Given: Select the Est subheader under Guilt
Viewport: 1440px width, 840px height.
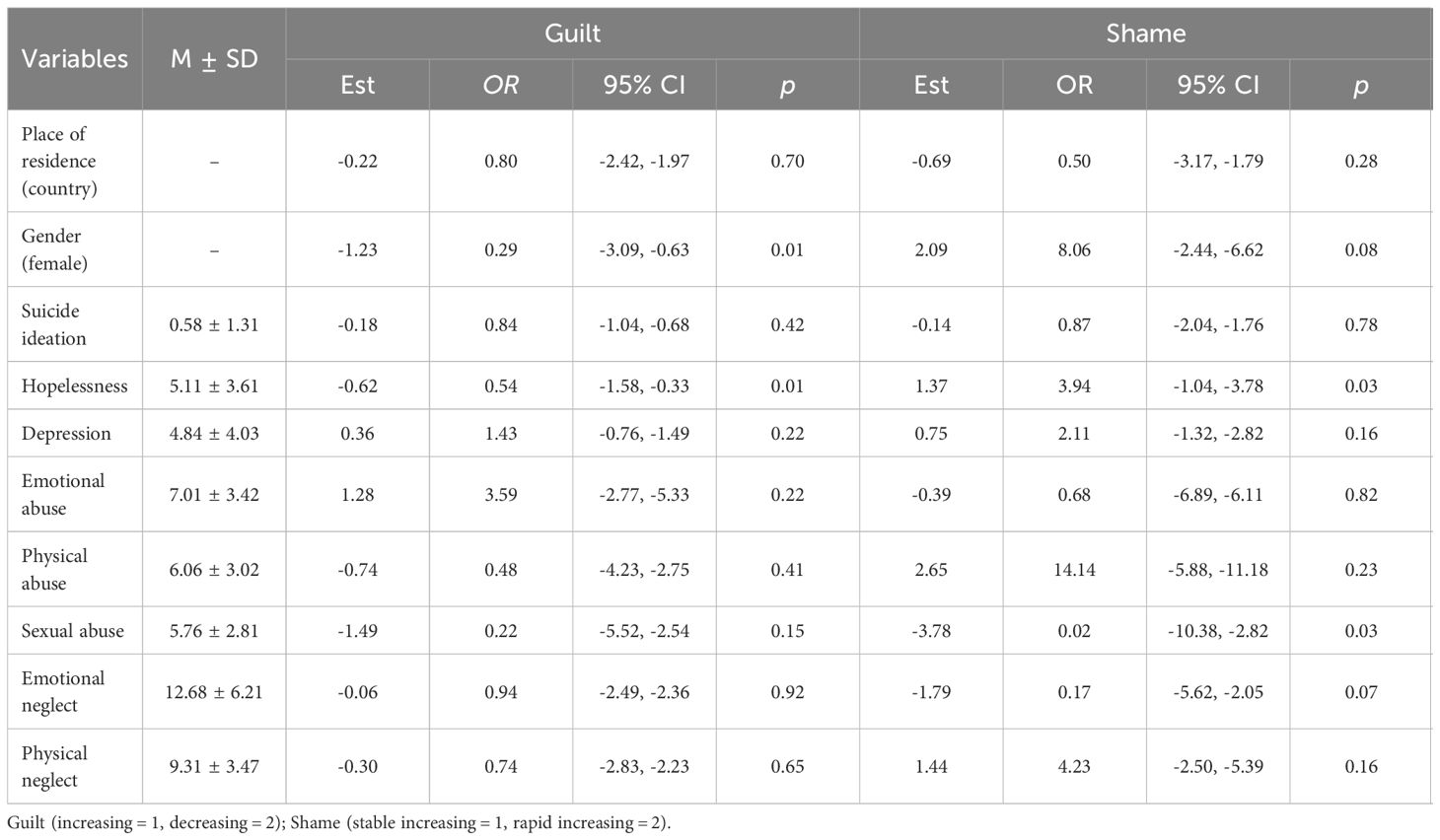Looking at the screenshot, I should coord(357,85).
